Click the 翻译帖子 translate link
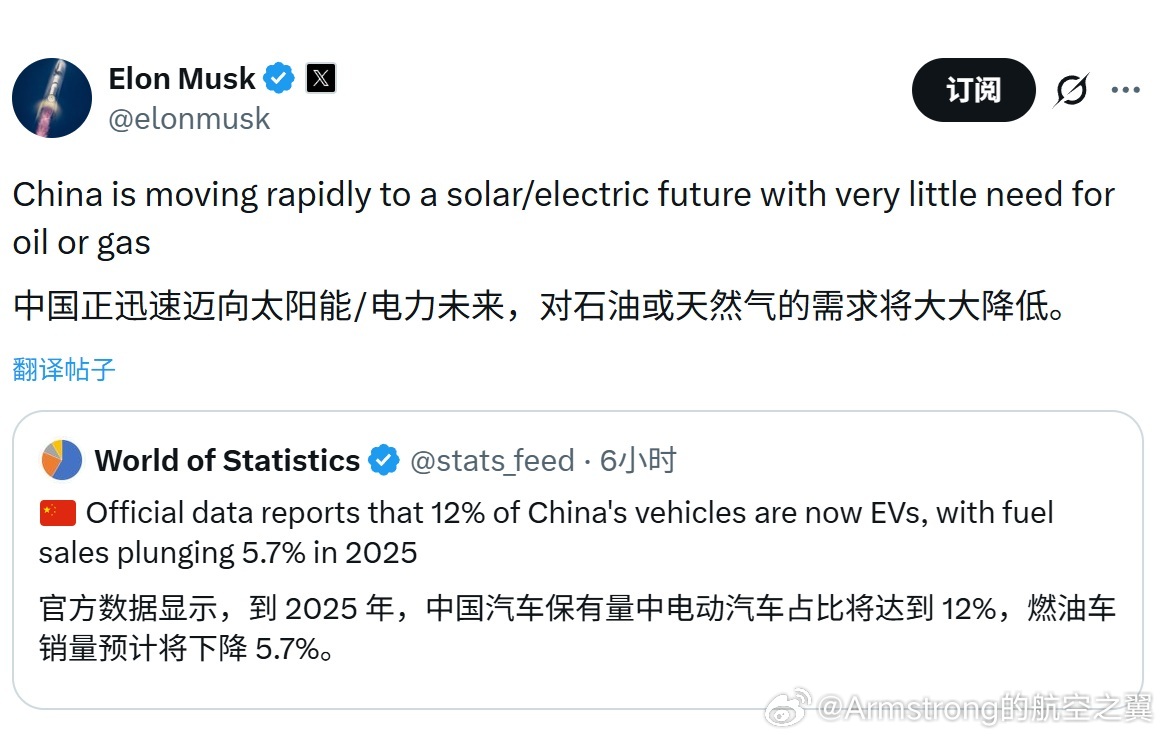The height and width of the screenshot is (739, 1164). click(x=63, y=368)
